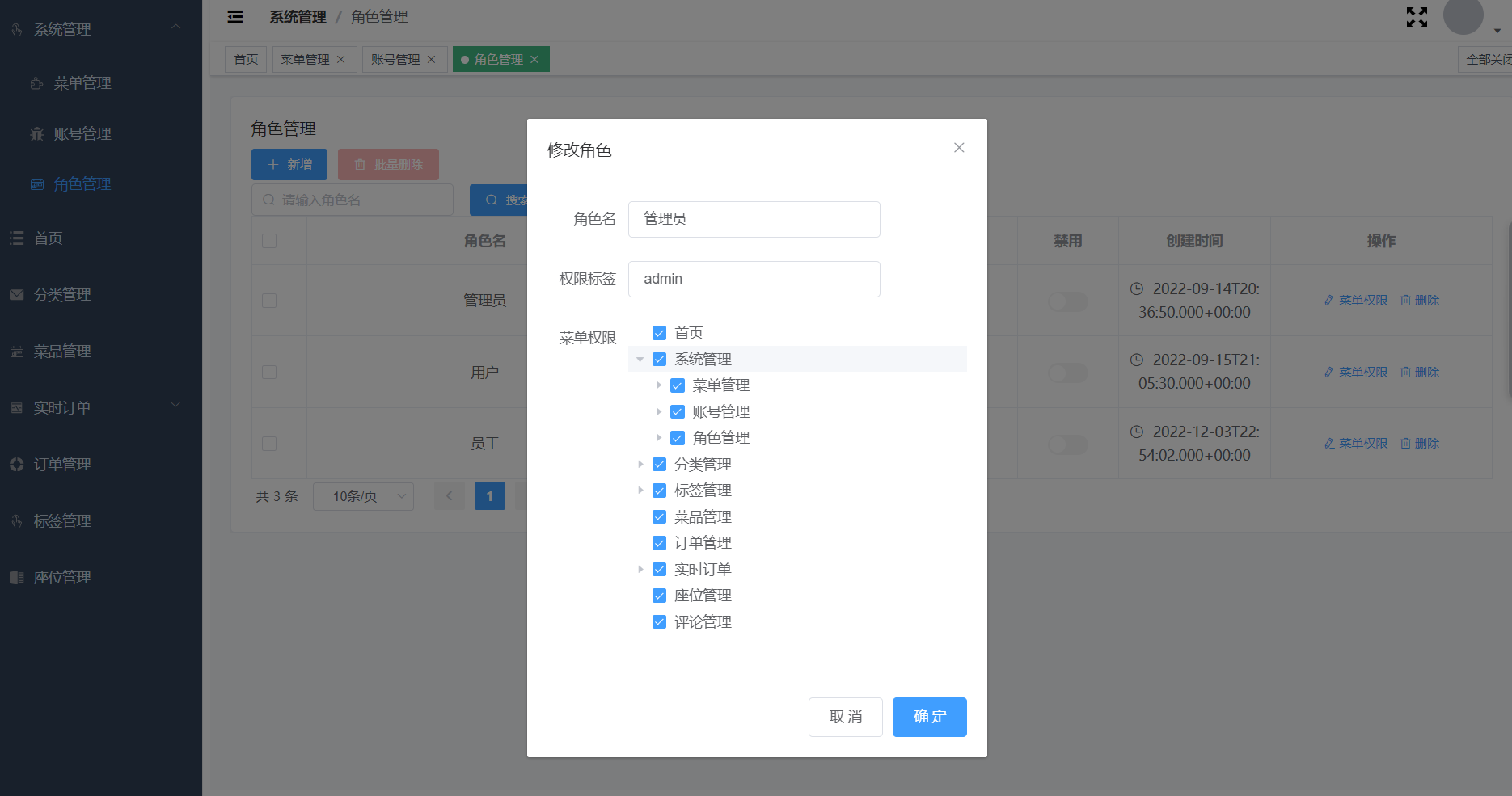The height and width of the screenshot is (796, 1512).
Task: Expand the 分类管理 tree node arrow
Action: pos(640,465)
